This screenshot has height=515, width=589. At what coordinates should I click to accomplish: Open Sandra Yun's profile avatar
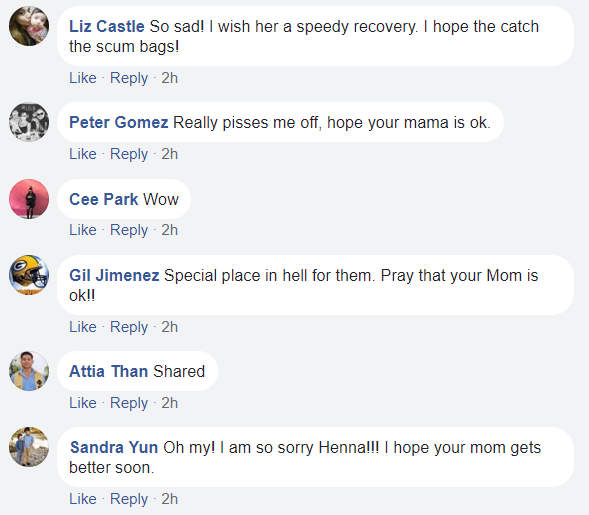tap(29, 447)
